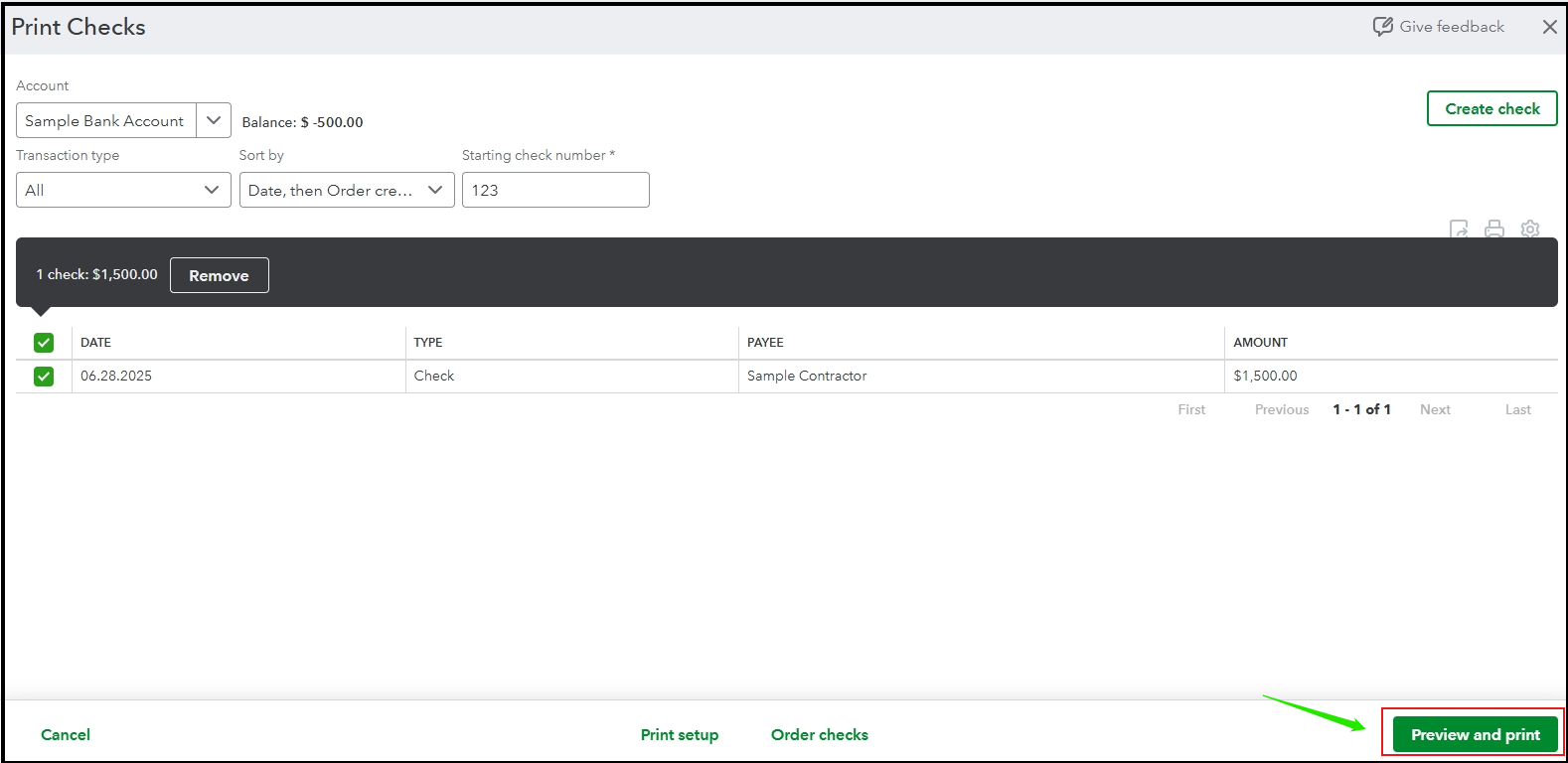Image resolution: width=1568 pixels, height=763 pixels.
Task: Go to the Last page link
Action: [1517, 409]
